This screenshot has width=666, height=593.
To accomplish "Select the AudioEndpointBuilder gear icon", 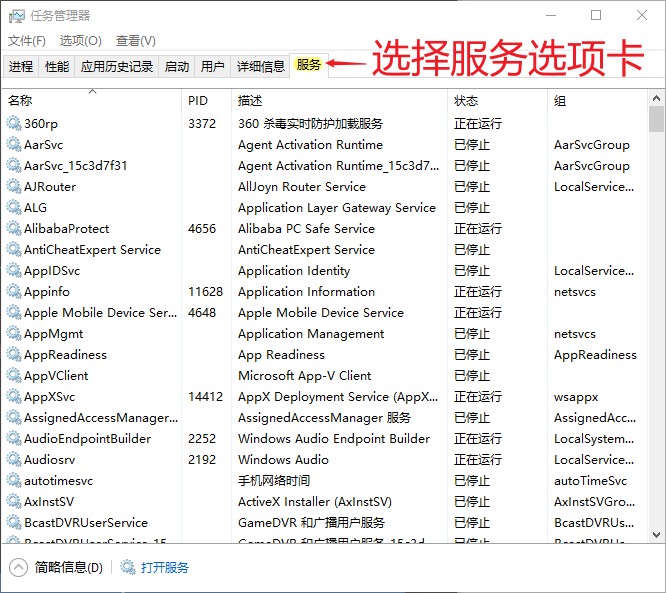I will coord(14,438).
